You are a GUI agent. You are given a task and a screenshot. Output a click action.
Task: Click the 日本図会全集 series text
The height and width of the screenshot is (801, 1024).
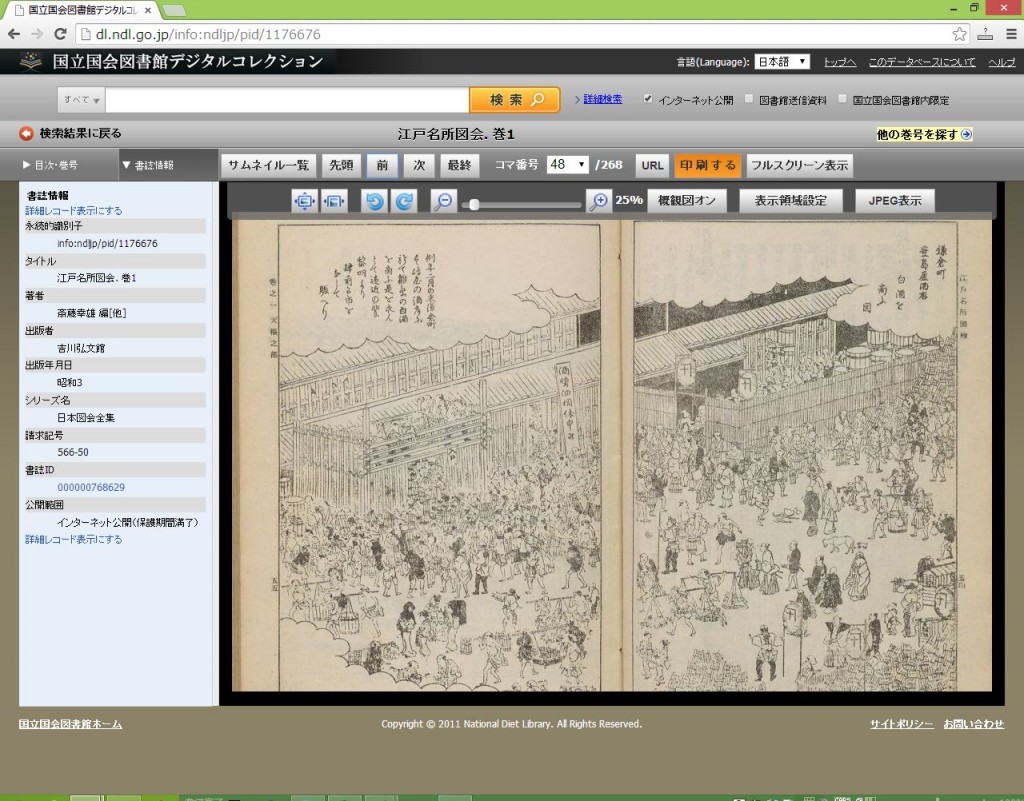(86, 418)
